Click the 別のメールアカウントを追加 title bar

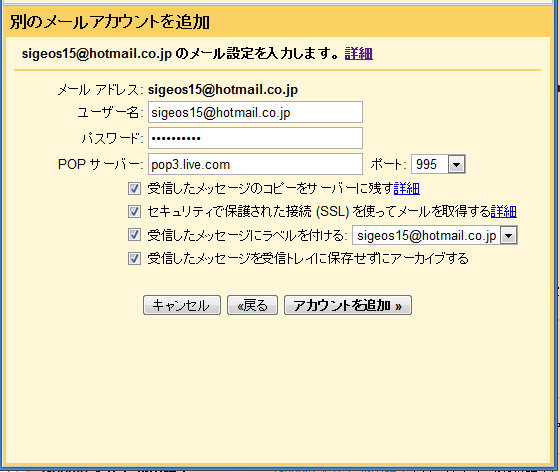(277, 22)
